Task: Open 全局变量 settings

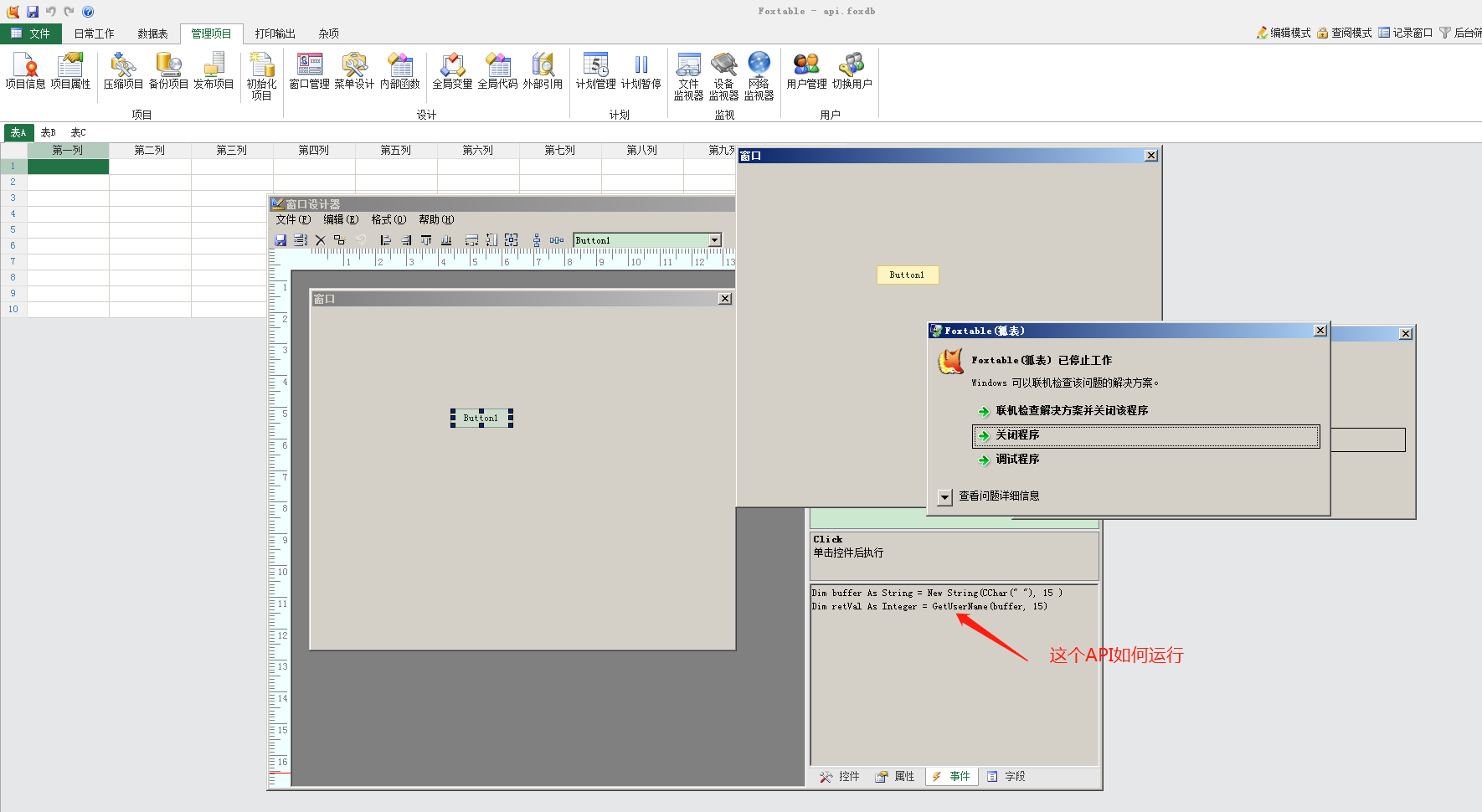Action: point(452,71)
